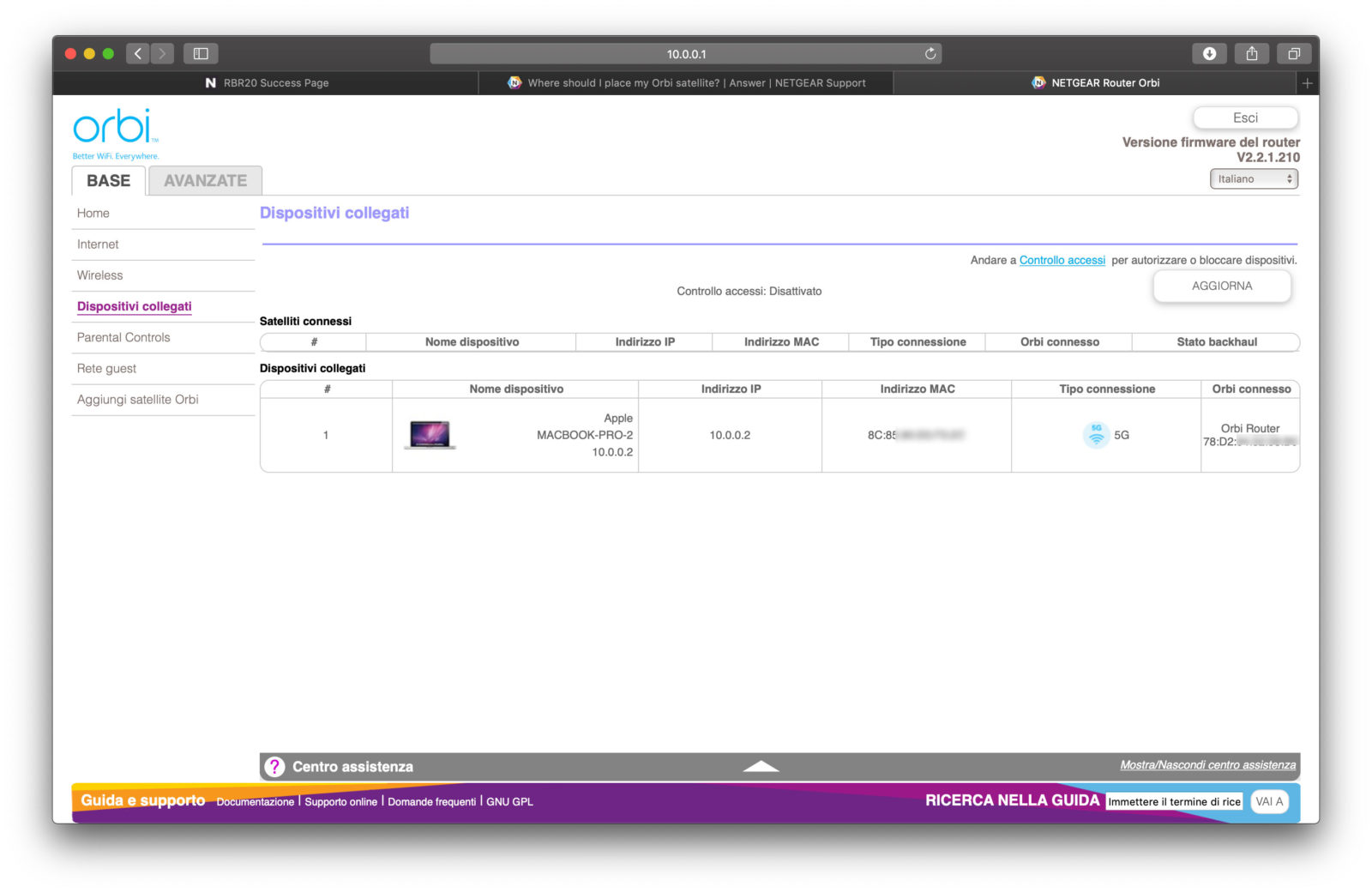Go forward using Safari's forward arrow
1372x893 pixels.
click(162, 54)
